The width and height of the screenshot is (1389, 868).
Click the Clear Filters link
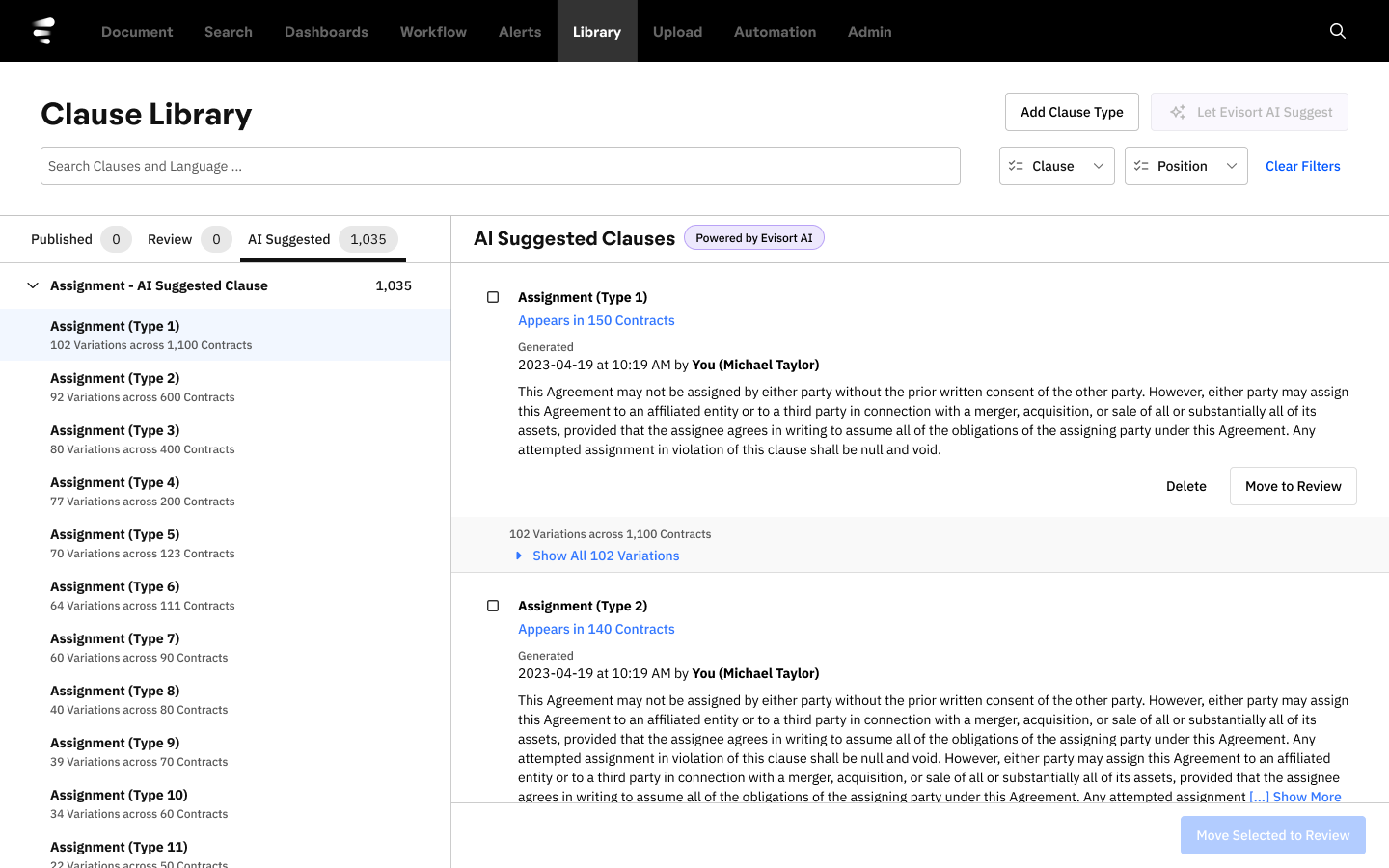click(x=1302, y=166)
